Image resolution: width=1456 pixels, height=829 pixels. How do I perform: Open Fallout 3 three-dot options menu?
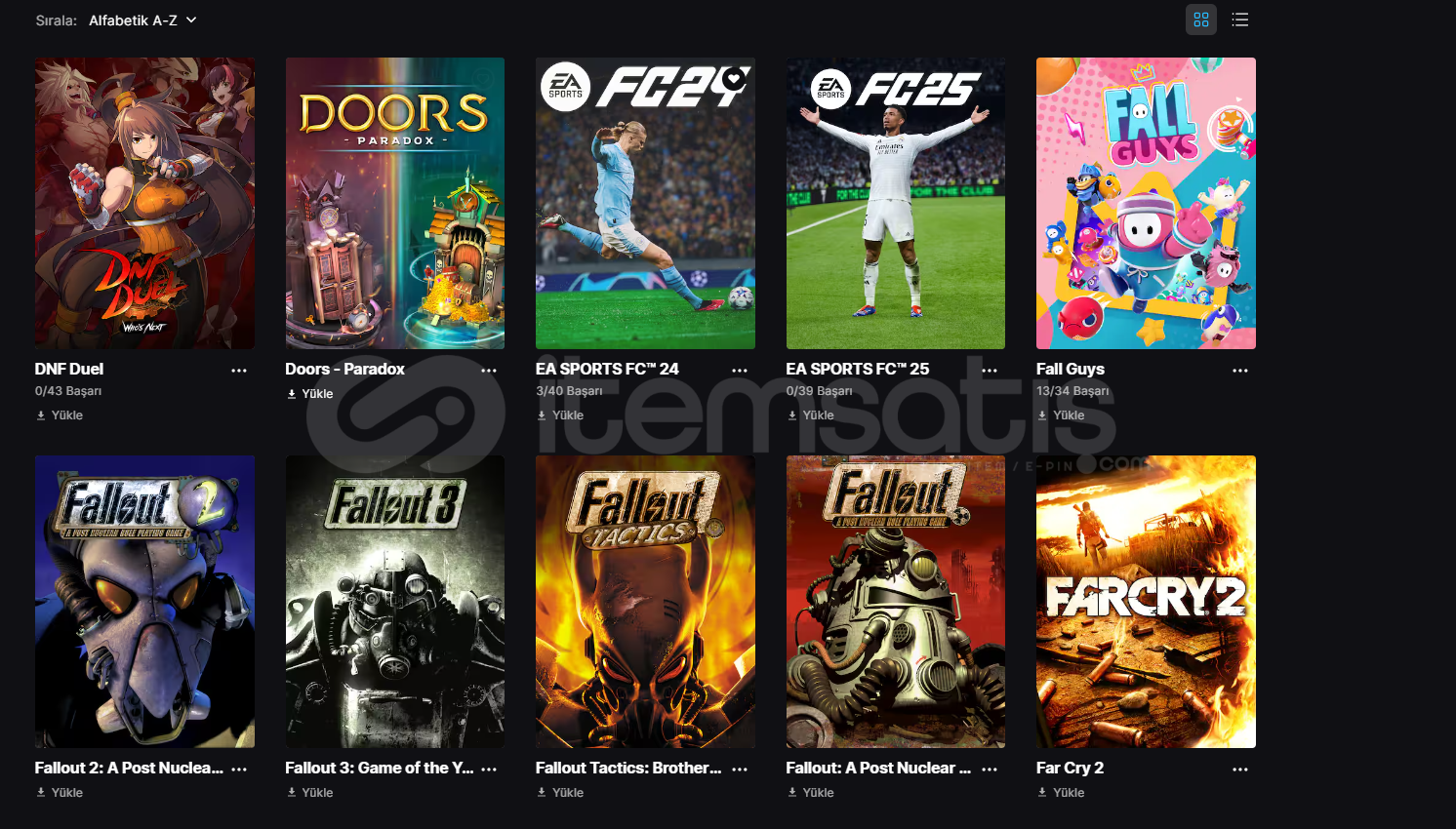(489, 770)
